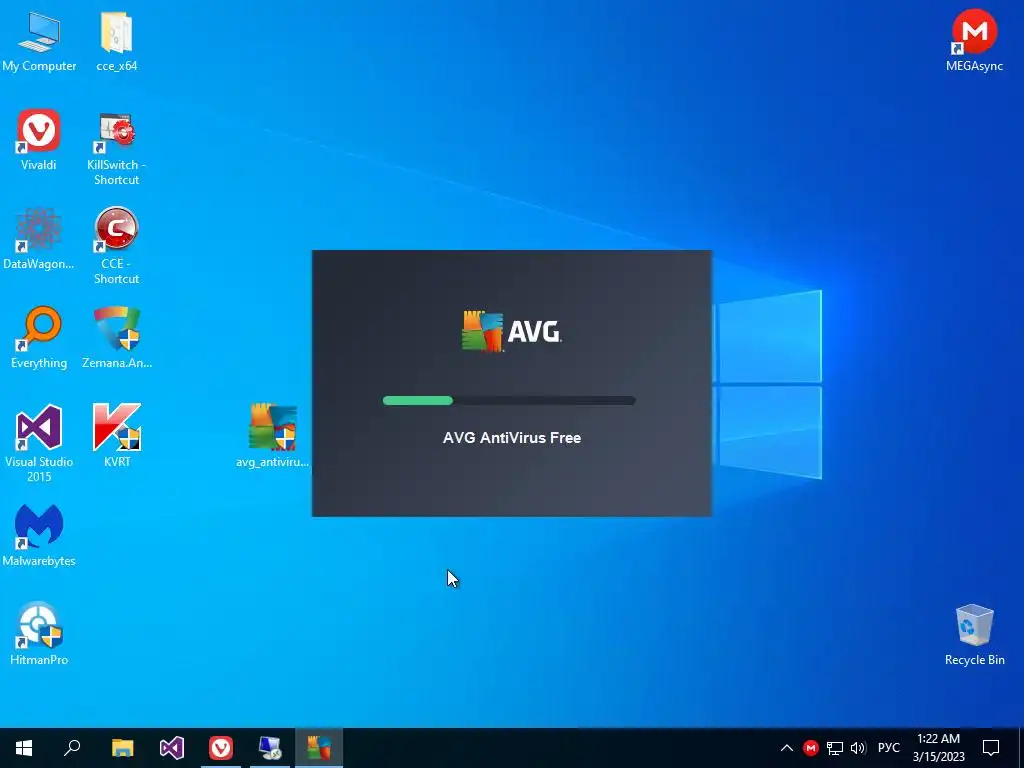The image size is (1024, 768).
Task: Show hidden tray icons chevron
Action: [x=787, y=748]
